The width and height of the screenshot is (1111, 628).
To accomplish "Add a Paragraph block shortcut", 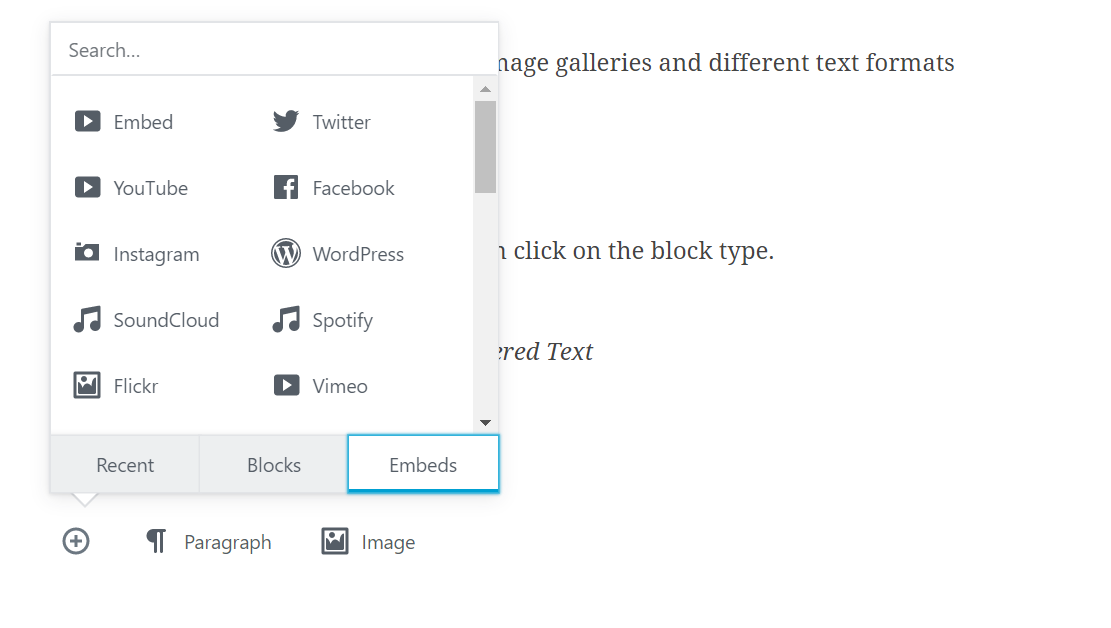I will click(x=208, y=542).
